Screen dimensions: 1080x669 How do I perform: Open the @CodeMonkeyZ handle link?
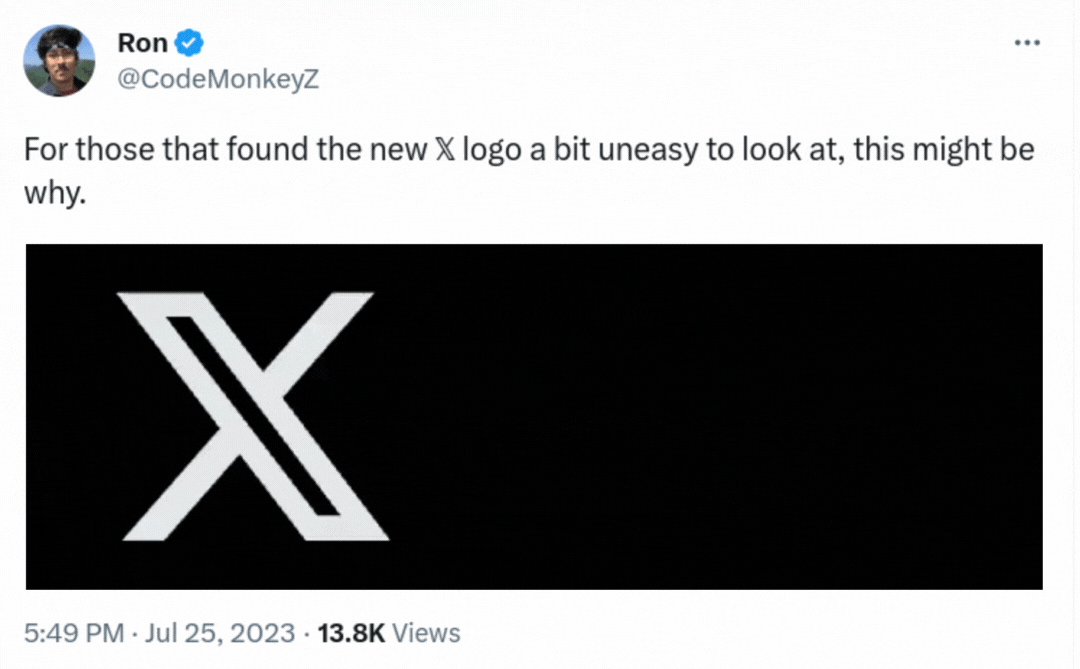(x=218, y=80)
